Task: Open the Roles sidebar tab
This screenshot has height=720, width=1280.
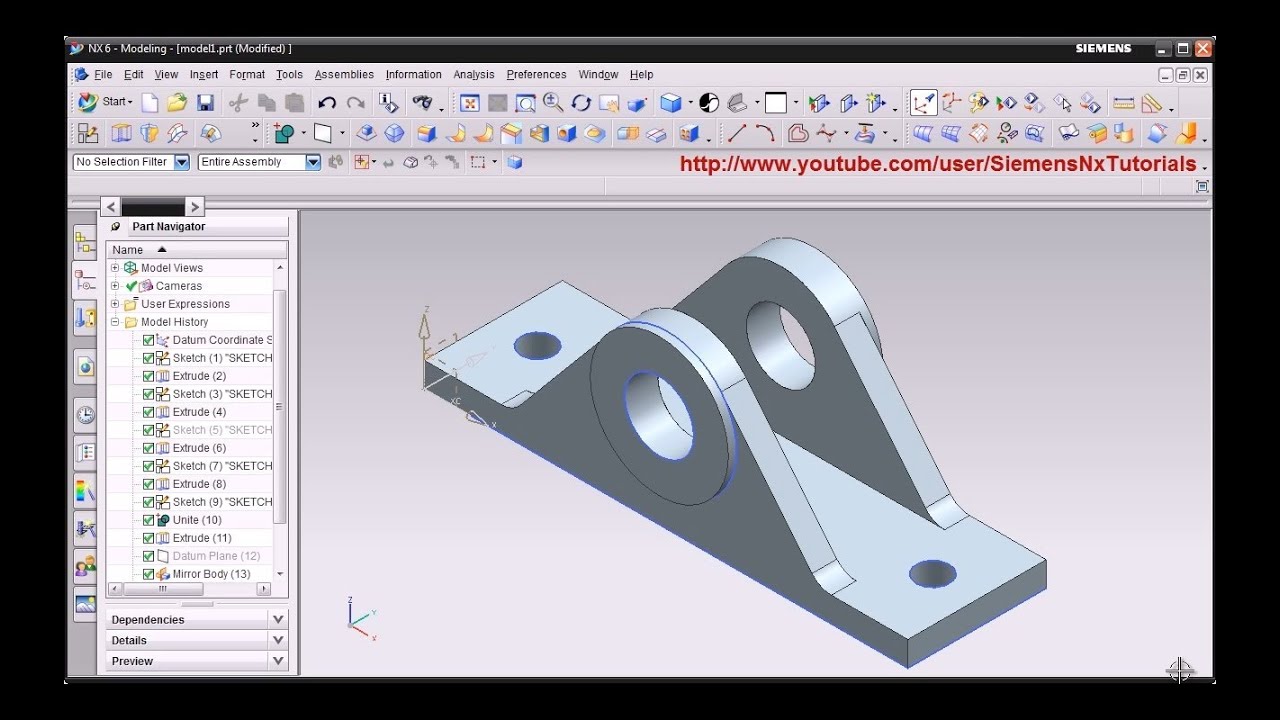Action: (x=85, y=566)
